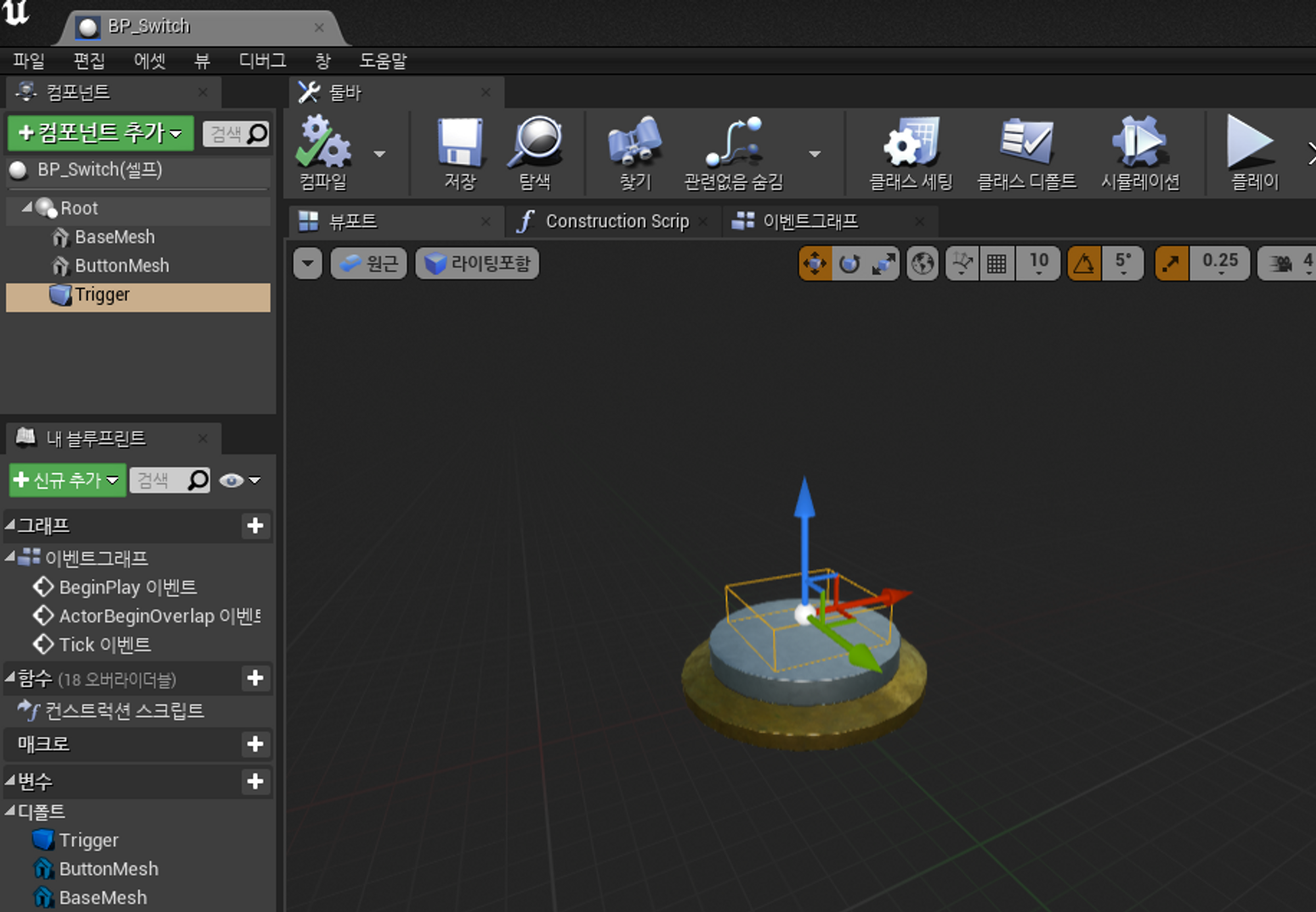Viewport: 1316px width, 912px height.
Task: Toggle grid snapping in viewport
Action: (x=996, y=264)
